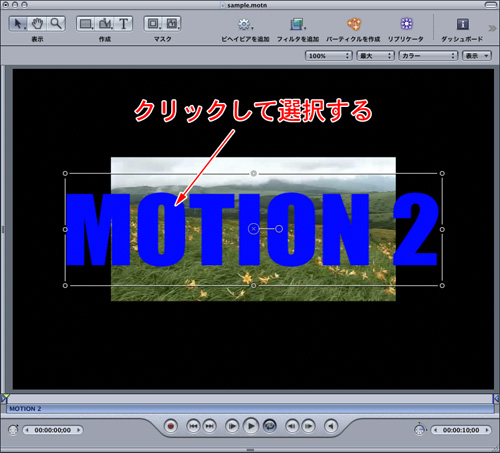Click the rotation handle next to anchor
This screenshot has height=453, width=500.
tap(279, 229)
